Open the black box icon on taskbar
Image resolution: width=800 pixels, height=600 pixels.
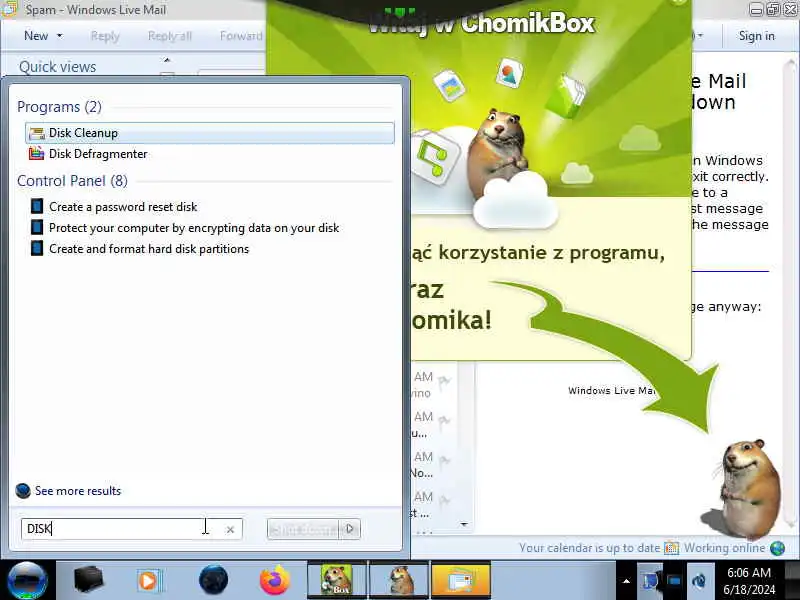pos(88,580)
